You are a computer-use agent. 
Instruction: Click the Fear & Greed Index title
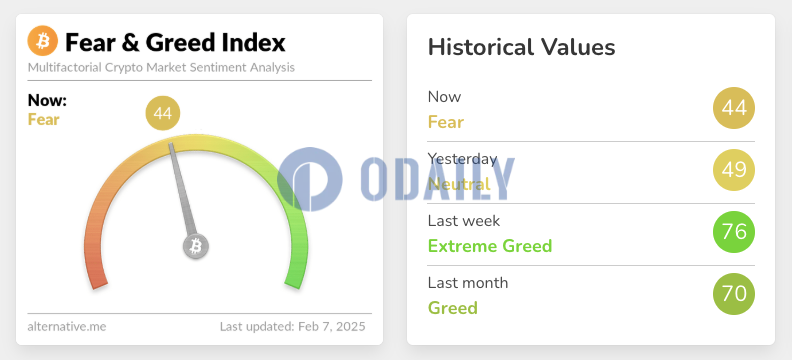(x=175, y=42)
